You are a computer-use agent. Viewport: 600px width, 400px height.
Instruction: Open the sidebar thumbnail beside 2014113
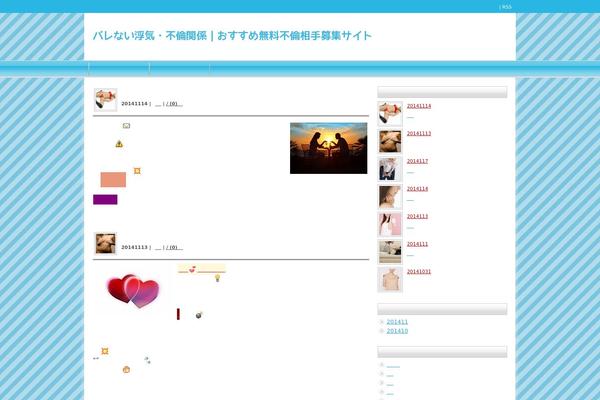[x=390, y=224]
